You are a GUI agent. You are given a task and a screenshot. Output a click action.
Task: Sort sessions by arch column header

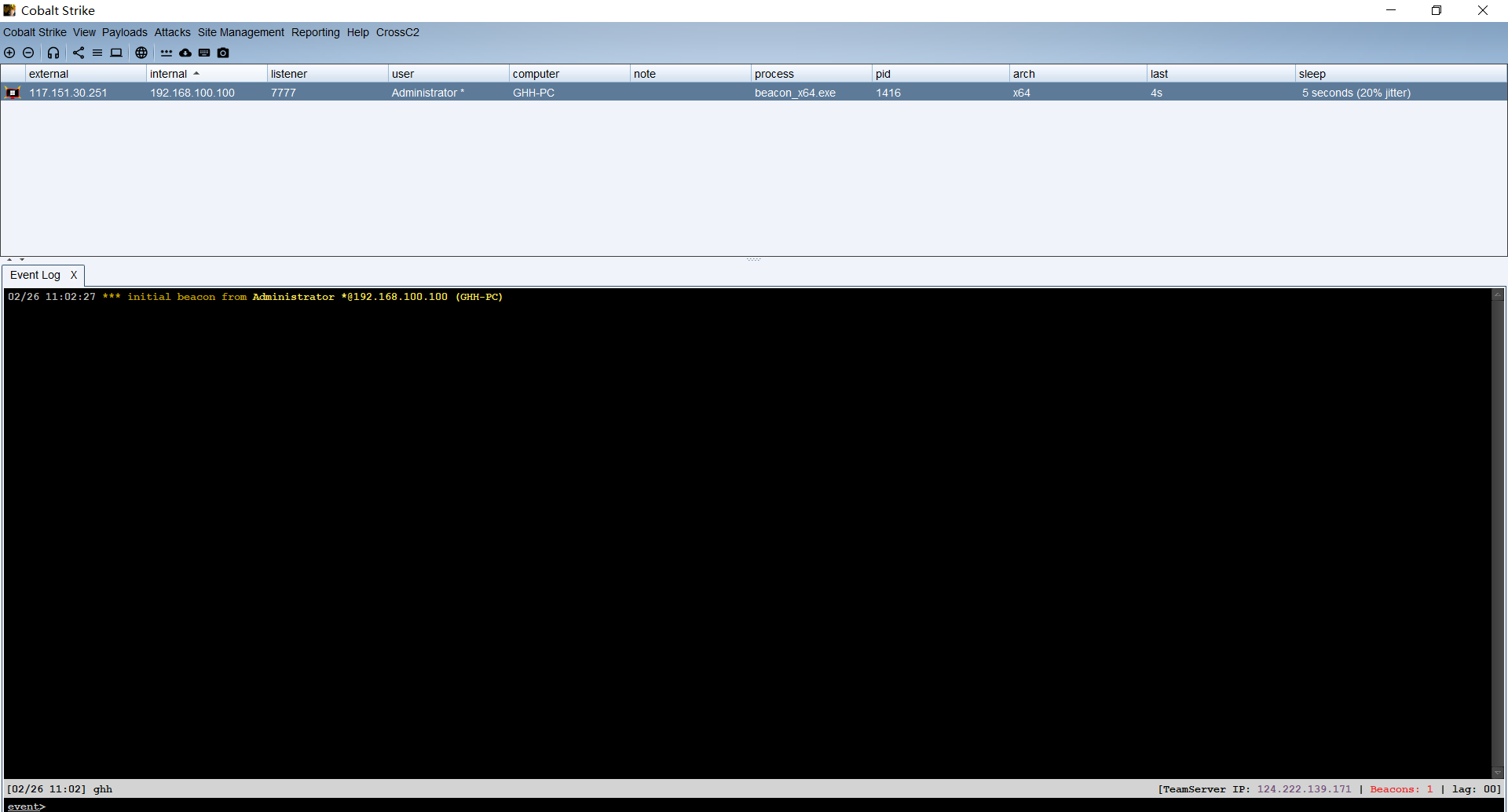click(x=1078, y=74)
